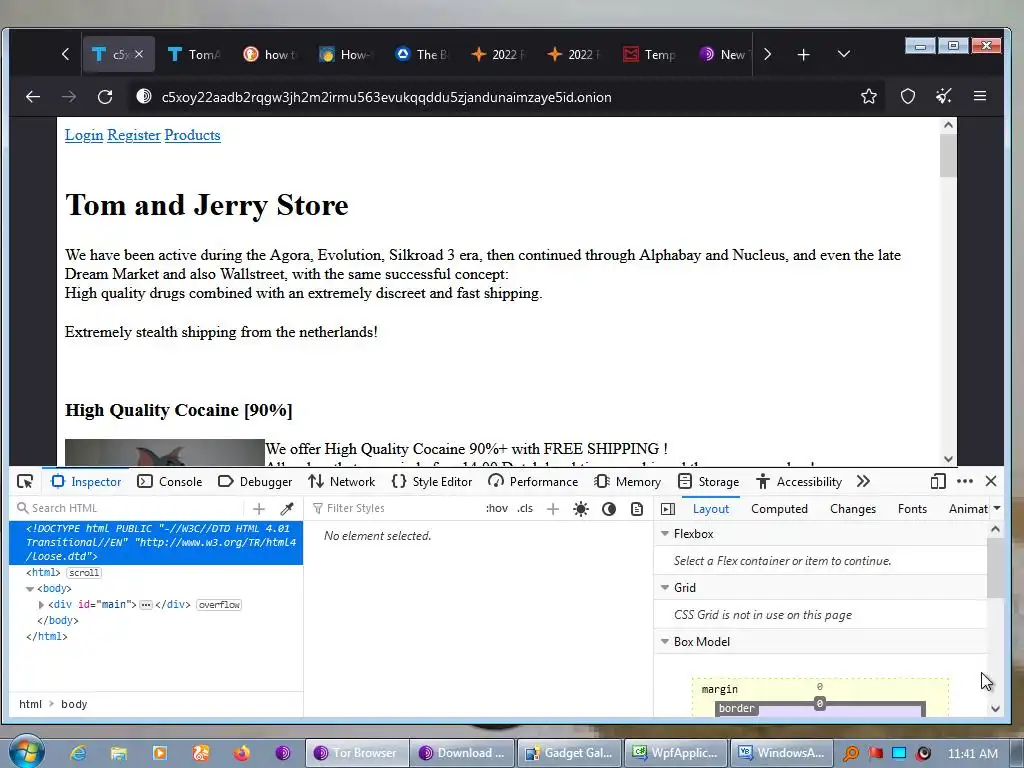Viewport: 1024px width, 768px height.
Task: Click the ellipsis badge in div main
Action: 146,605
